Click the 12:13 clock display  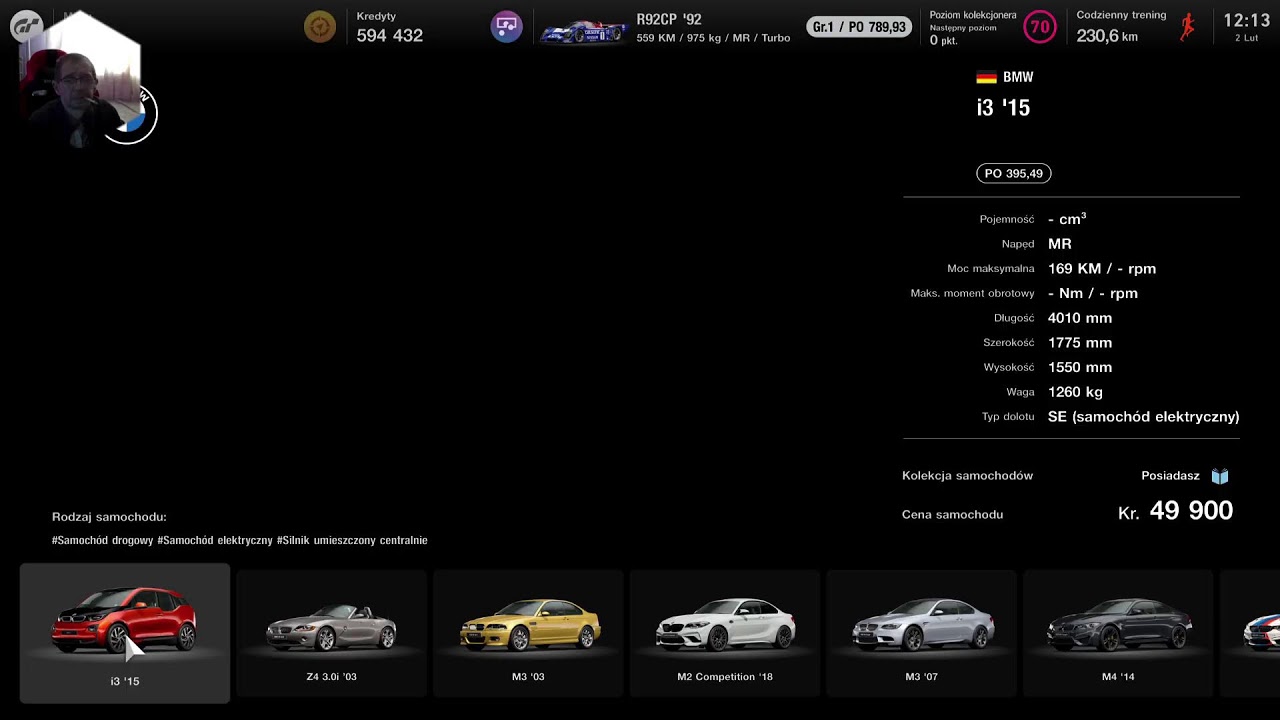point(1246,20)
